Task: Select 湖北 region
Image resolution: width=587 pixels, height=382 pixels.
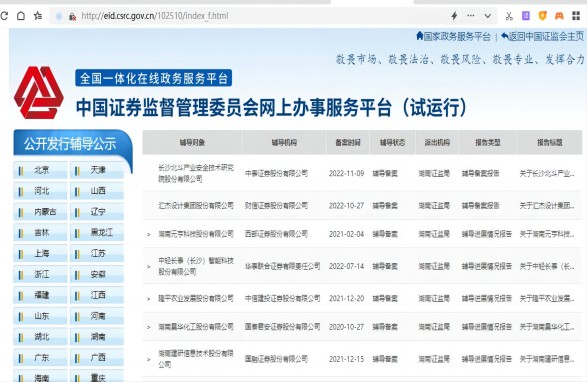Action: click(x=40, y=337)
